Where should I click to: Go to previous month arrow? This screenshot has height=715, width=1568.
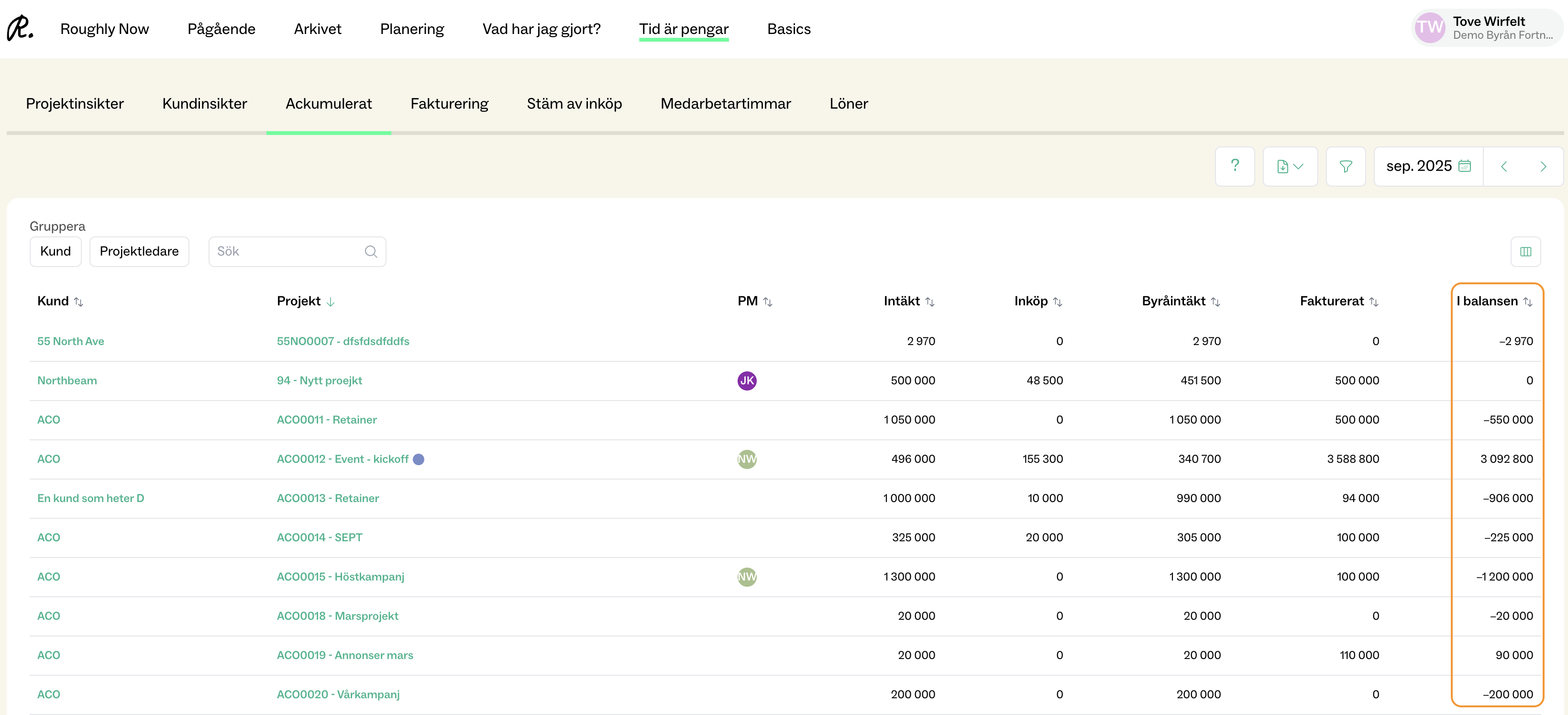coord(1503,166)
